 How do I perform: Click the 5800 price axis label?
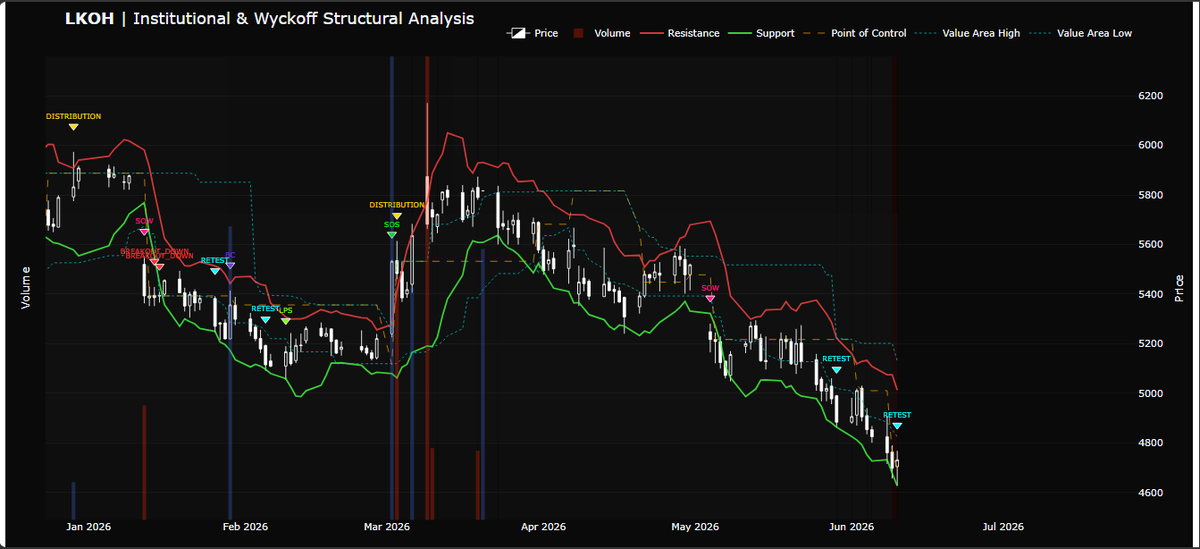coord(1150,195)
